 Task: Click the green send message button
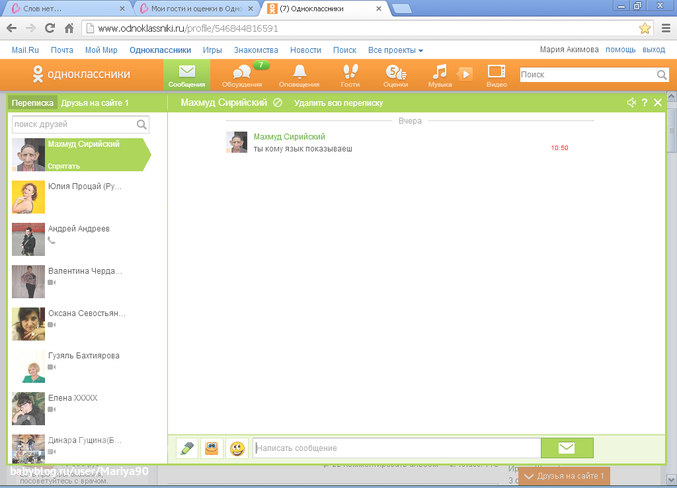(x=567, y=448)
